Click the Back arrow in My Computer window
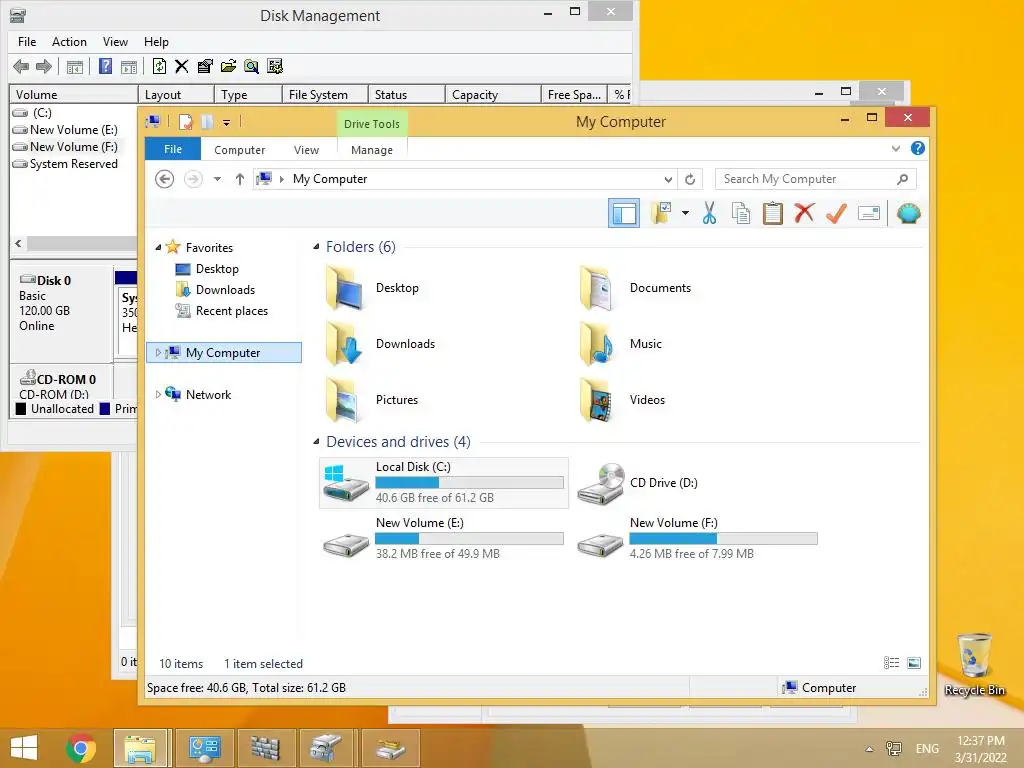This screenshot has width=1024, height=768. 165,179
